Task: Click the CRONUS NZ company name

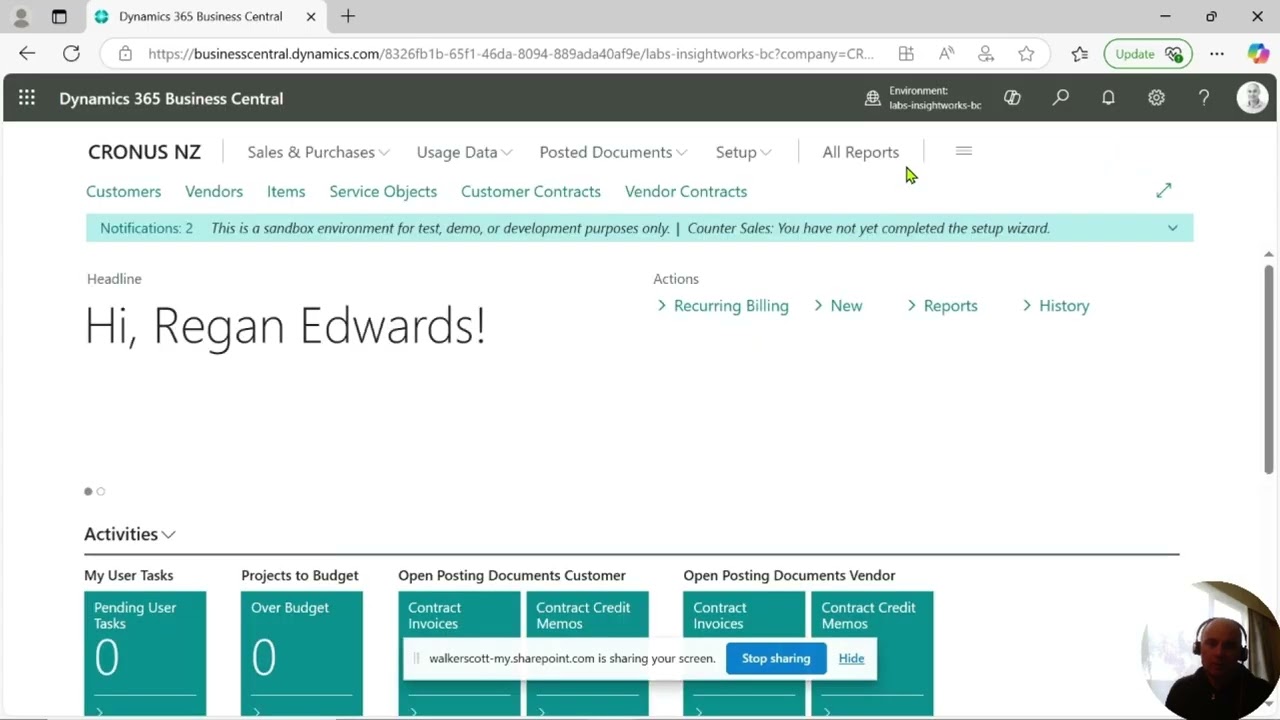Action: (x=144, y=152)
